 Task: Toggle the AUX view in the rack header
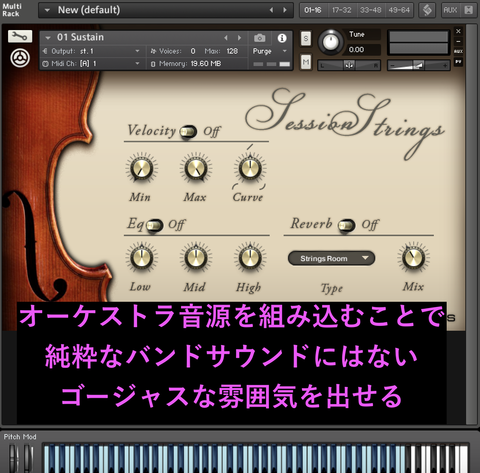450,10
